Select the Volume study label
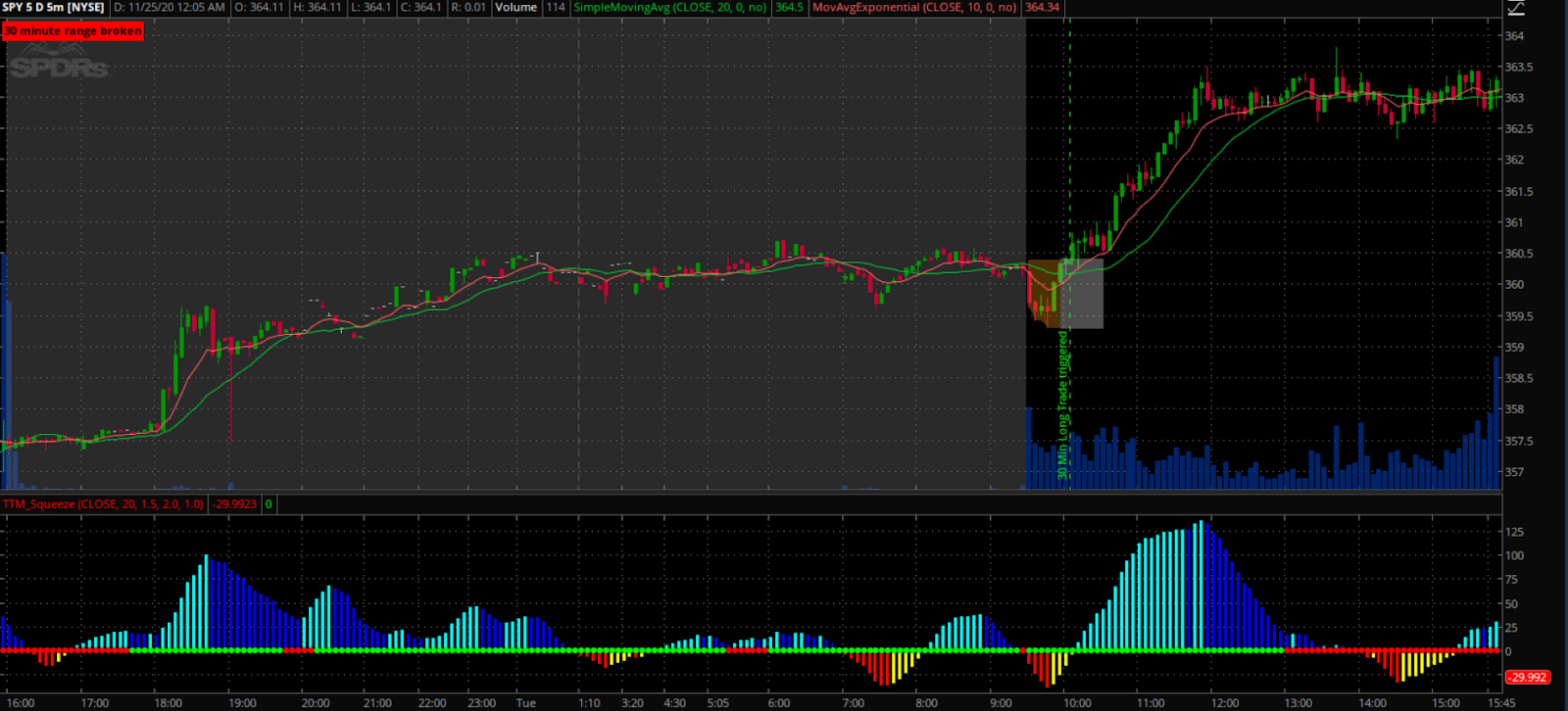Viewport: 1568px width, 711px height. [515, 7]
